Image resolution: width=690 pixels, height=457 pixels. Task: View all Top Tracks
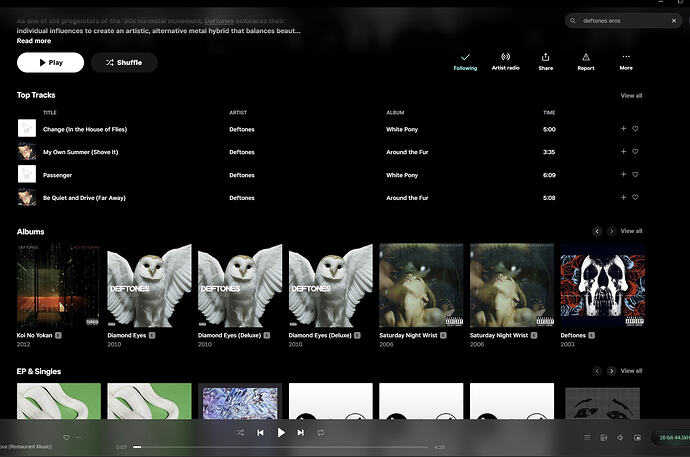point(631,95)
